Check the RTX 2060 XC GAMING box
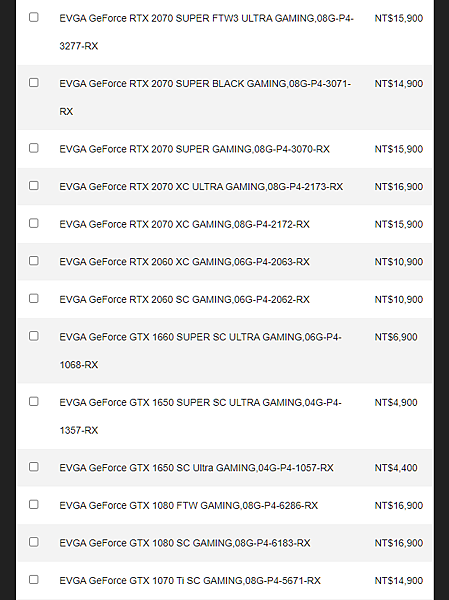This screenshot has width=449, height=600. [x=34, y=261]
